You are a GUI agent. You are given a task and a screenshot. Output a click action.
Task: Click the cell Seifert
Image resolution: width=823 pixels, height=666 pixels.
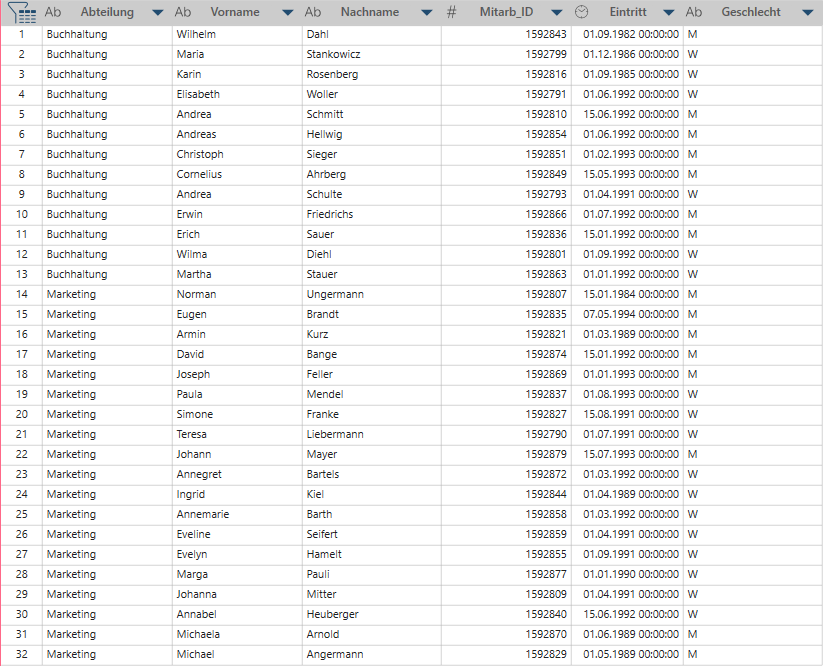[372, 534]
